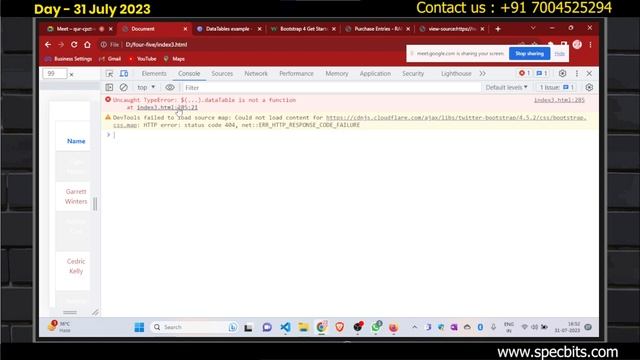
Task: Open the tab search chevron in Chrome
Action: click(x=533, y=28)
